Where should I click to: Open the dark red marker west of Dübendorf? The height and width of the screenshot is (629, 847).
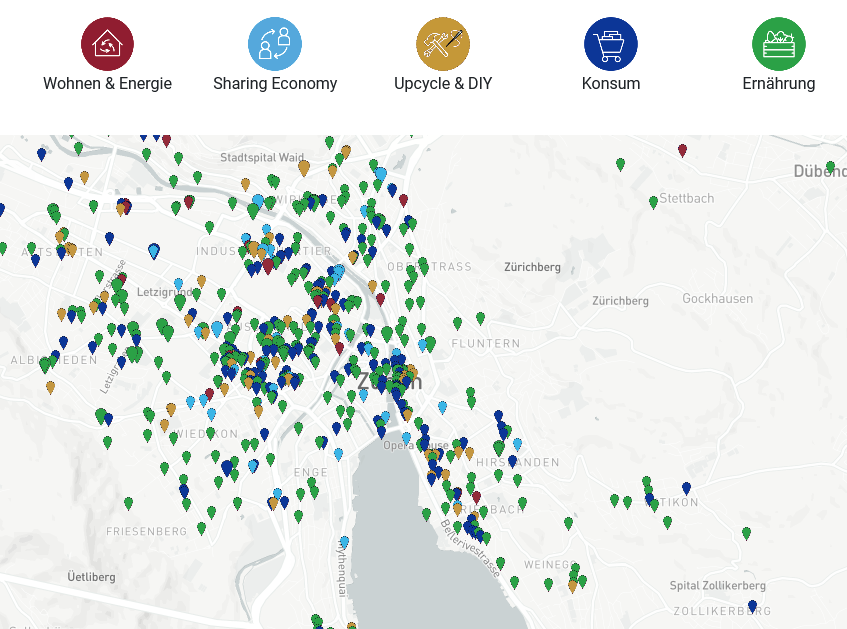pyautogui.click(x=683, y=150)
